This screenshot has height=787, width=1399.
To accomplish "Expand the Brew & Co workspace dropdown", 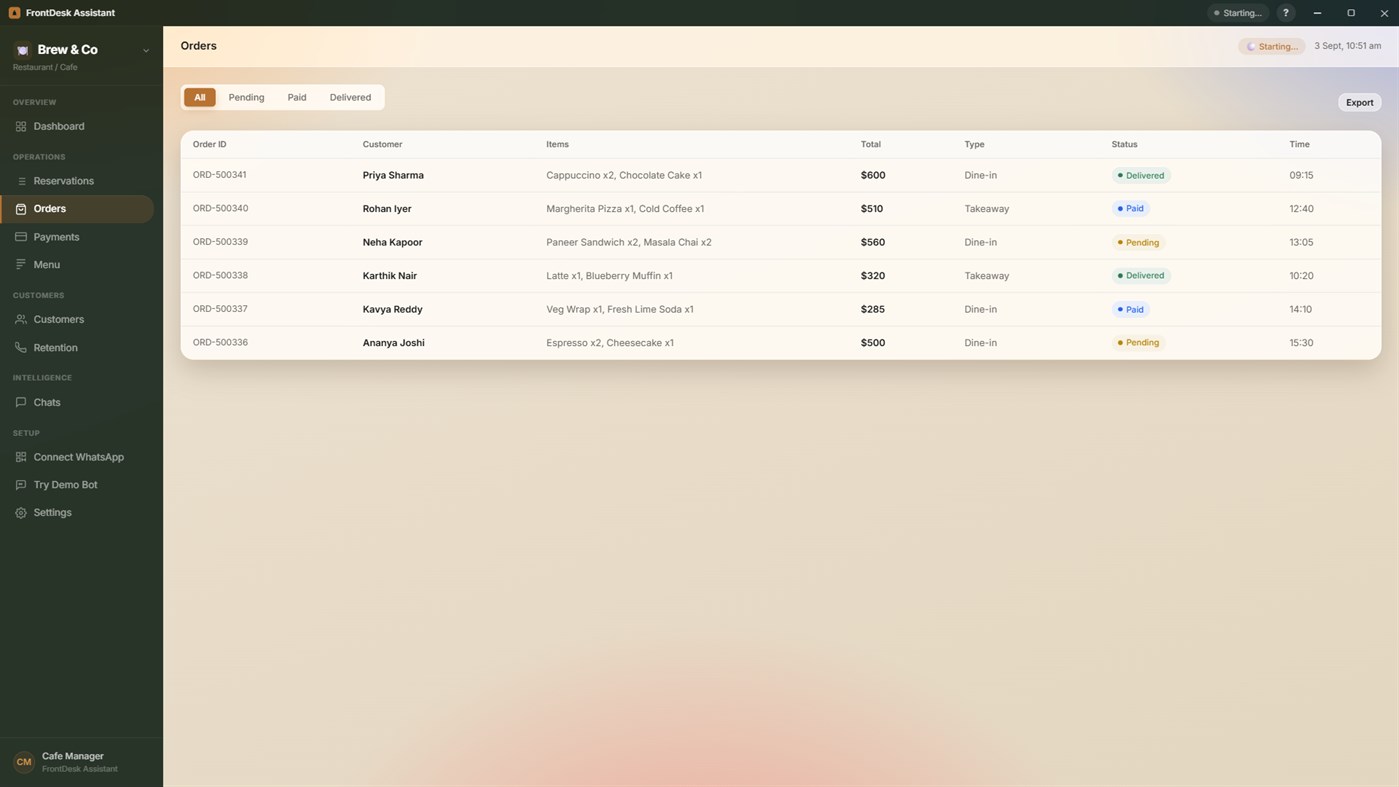I will 146,51.
